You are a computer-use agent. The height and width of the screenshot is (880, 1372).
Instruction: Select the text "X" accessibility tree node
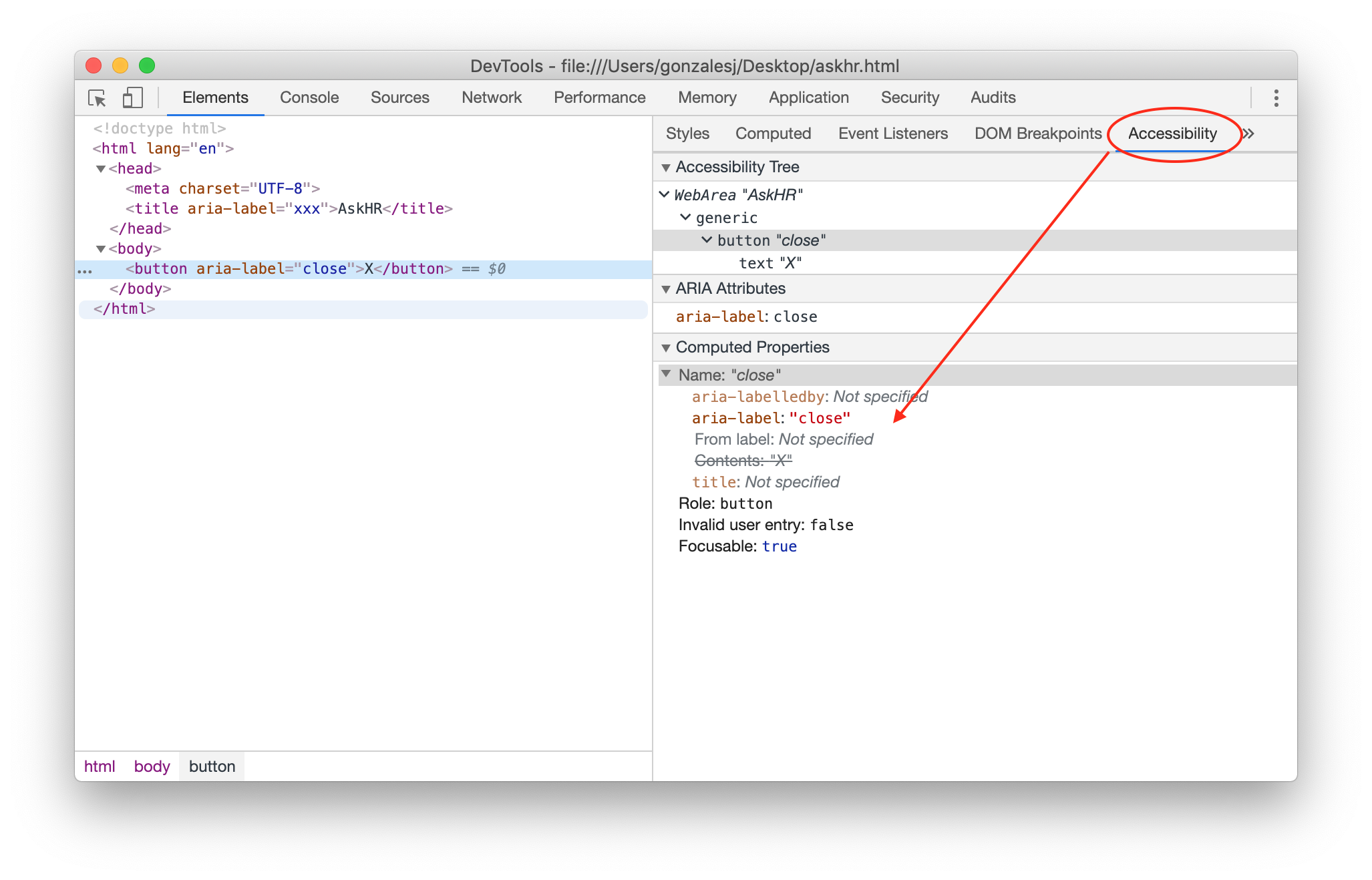point(769,263)
